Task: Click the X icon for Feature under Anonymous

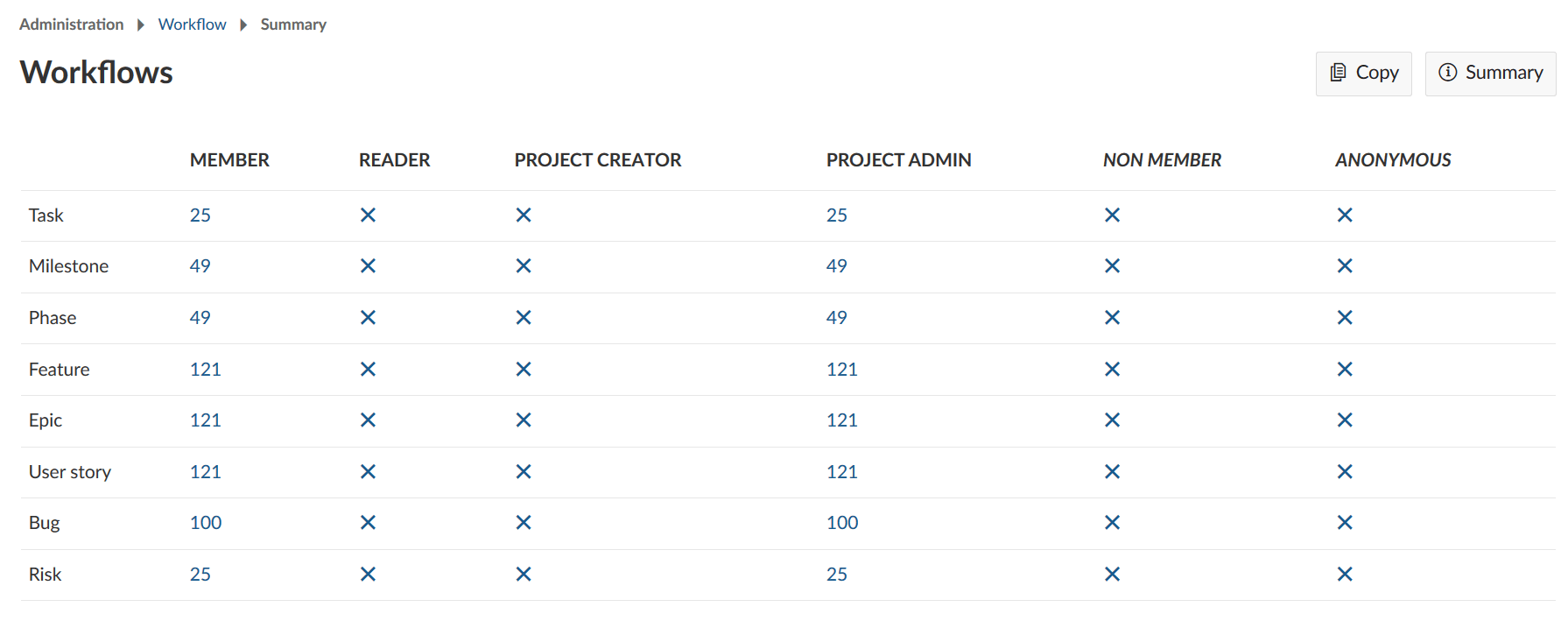Action: click(1345, 370)
